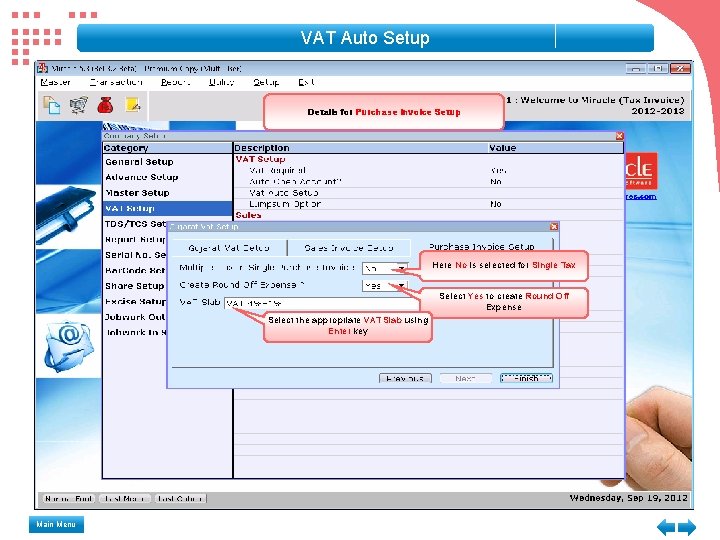Switch to Gujarat Vat Setup tab
This screenshot has width=720, height=540.
pyautogui.click(x=229, y=248)
